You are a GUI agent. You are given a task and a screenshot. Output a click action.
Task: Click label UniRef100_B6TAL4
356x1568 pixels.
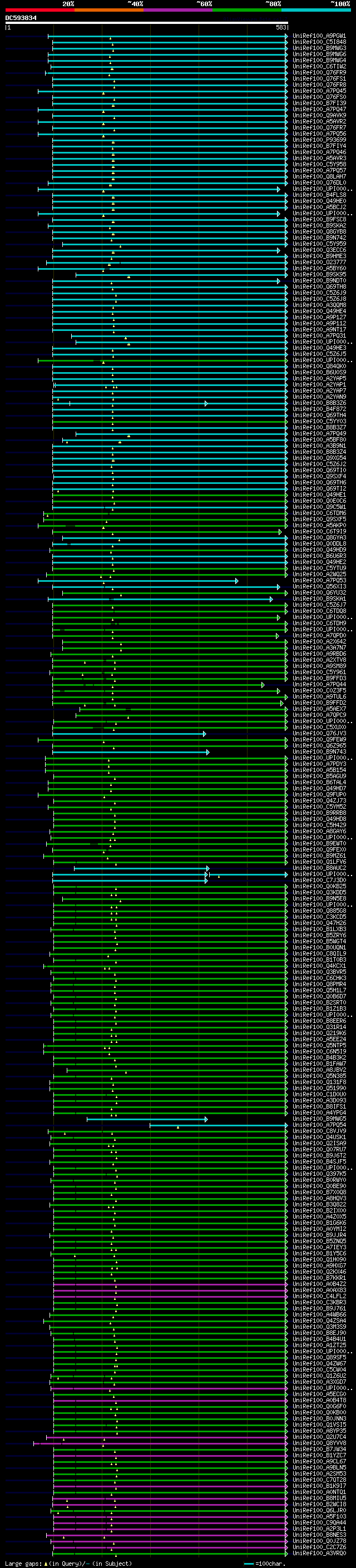319,783
